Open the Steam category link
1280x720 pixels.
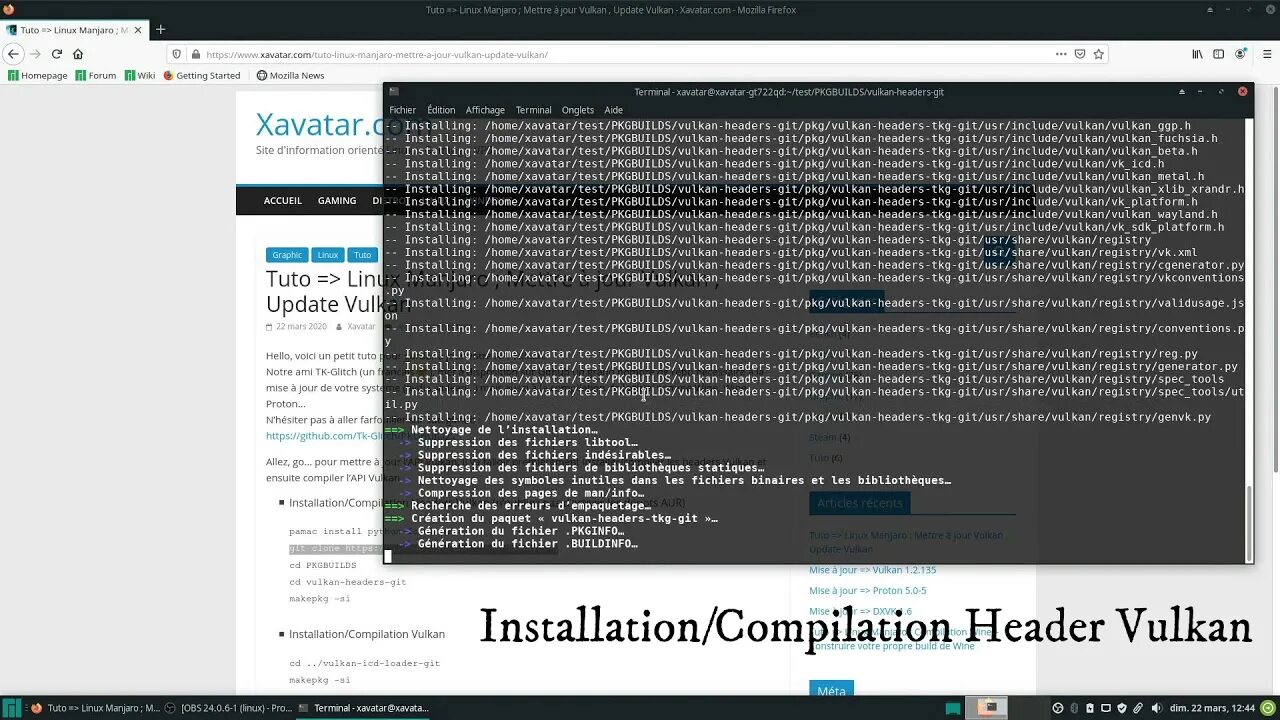(x=823, y=437)
